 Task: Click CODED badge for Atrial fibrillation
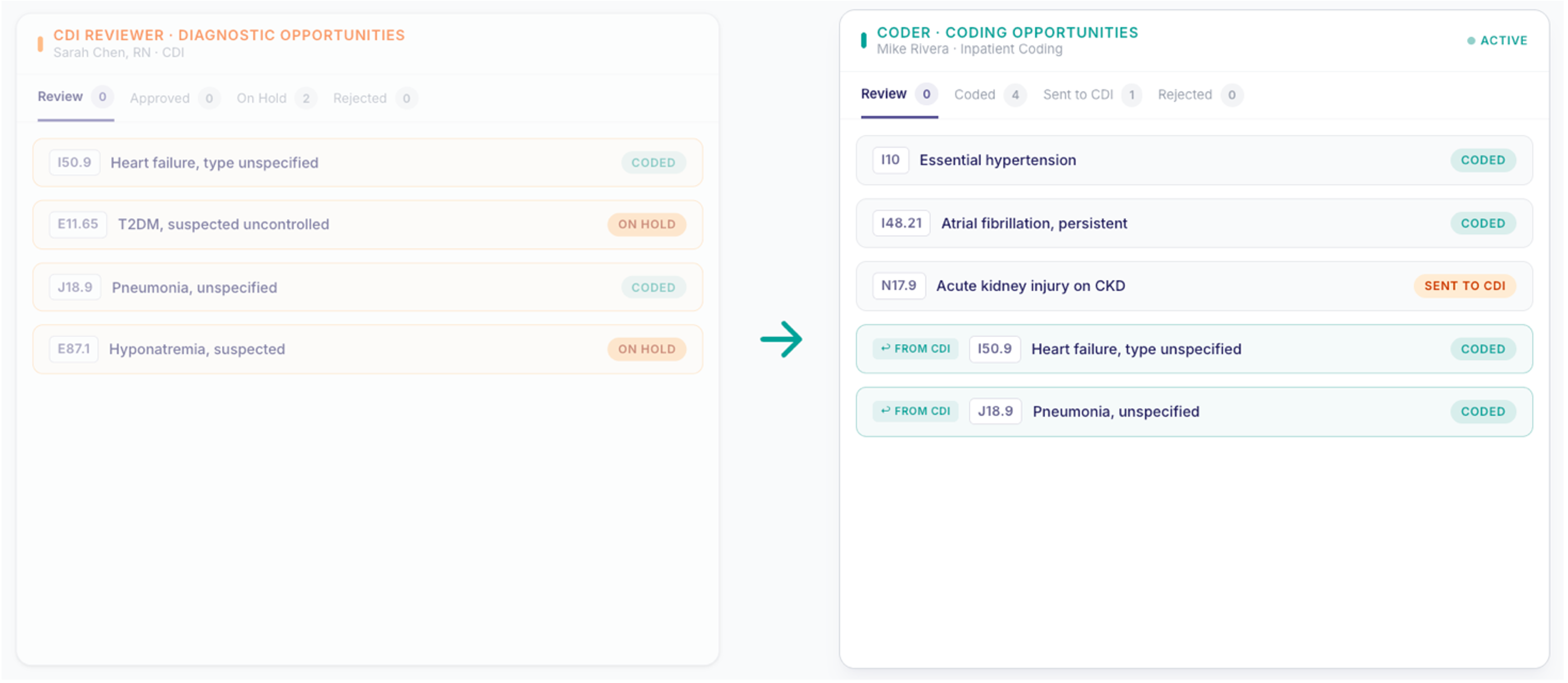point(1483,224)
